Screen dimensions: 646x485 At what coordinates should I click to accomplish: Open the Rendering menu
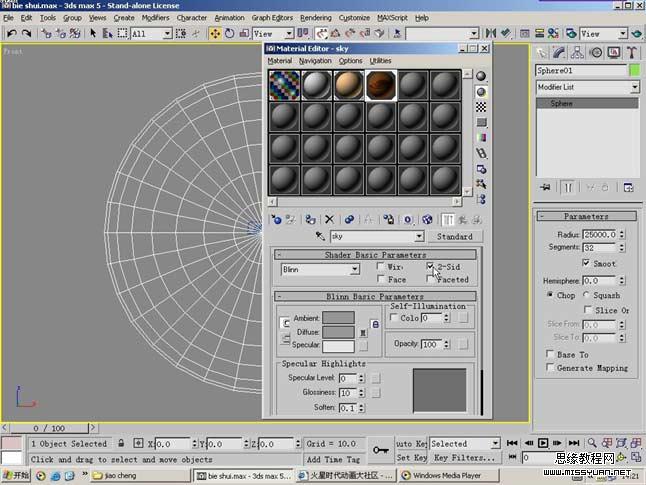coord(316,18)
